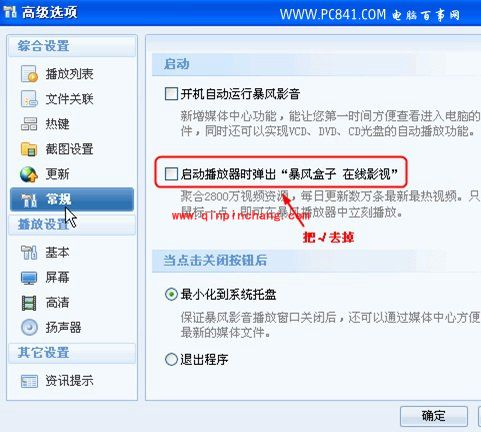Switch to the 常规 settings item

point(72,199)
